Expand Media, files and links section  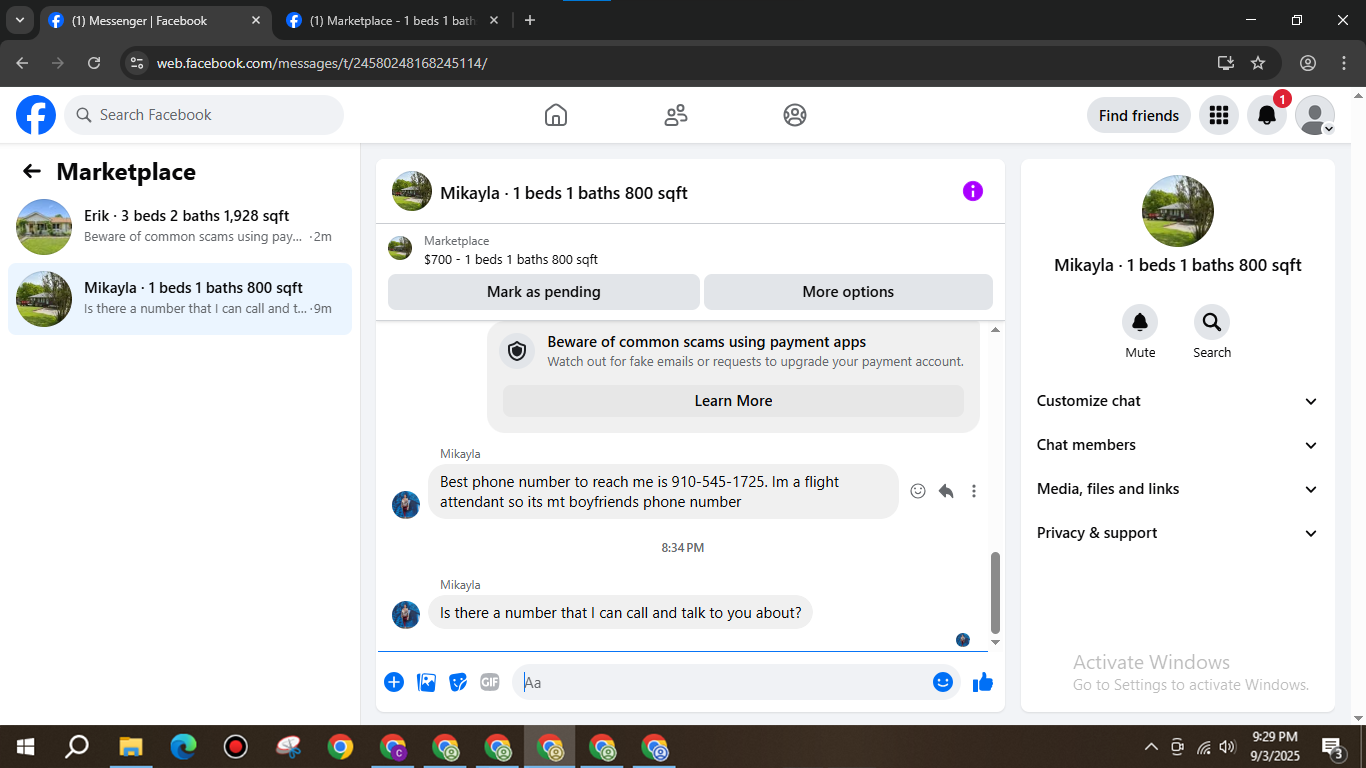(1178, 489)
